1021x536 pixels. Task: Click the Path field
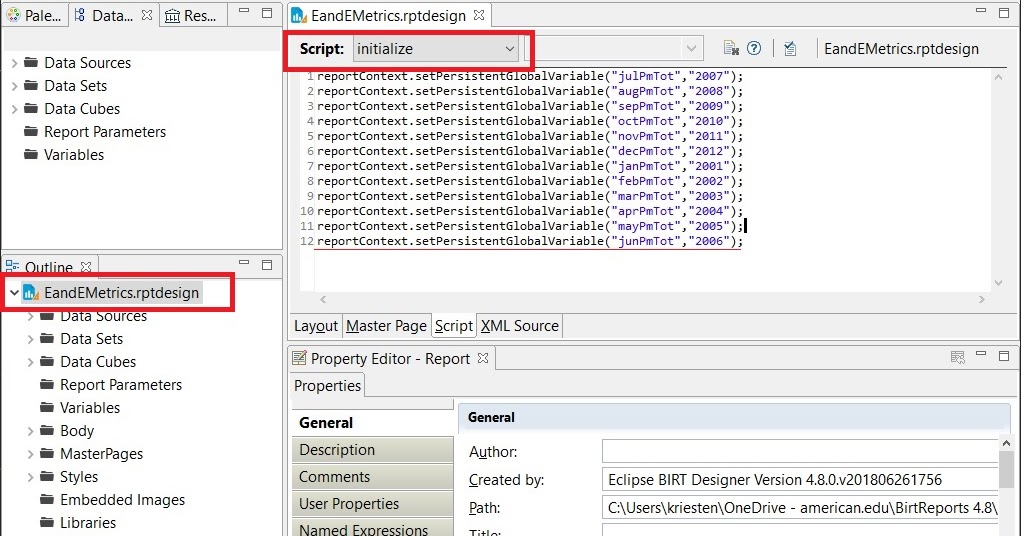point(800,508)
